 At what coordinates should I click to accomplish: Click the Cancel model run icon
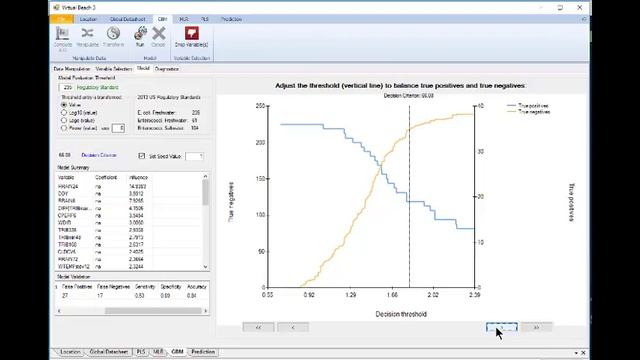(x=158, y=37)
